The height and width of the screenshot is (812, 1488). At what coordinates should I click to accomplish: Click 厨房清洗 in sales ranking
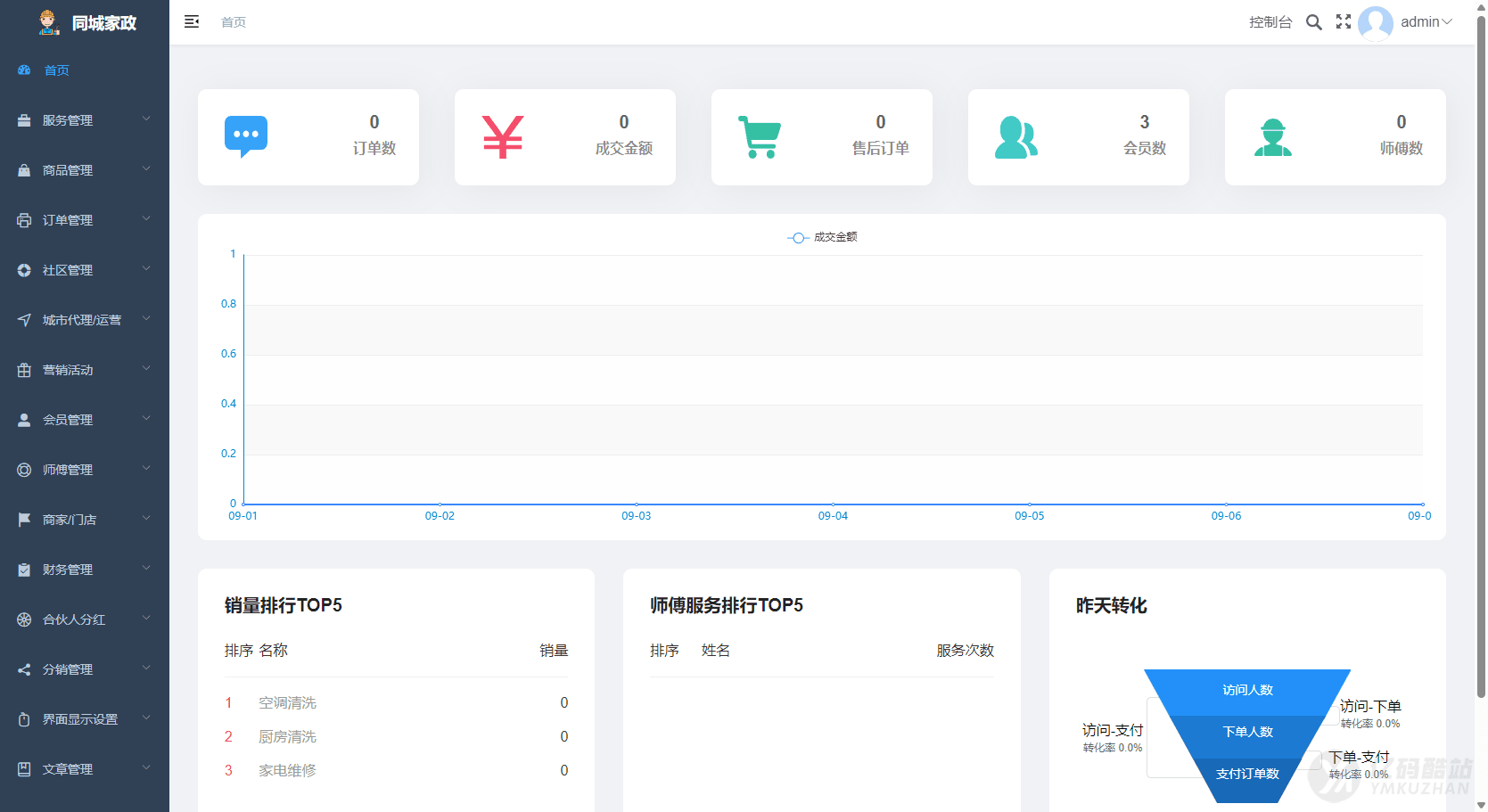(287, 737)
